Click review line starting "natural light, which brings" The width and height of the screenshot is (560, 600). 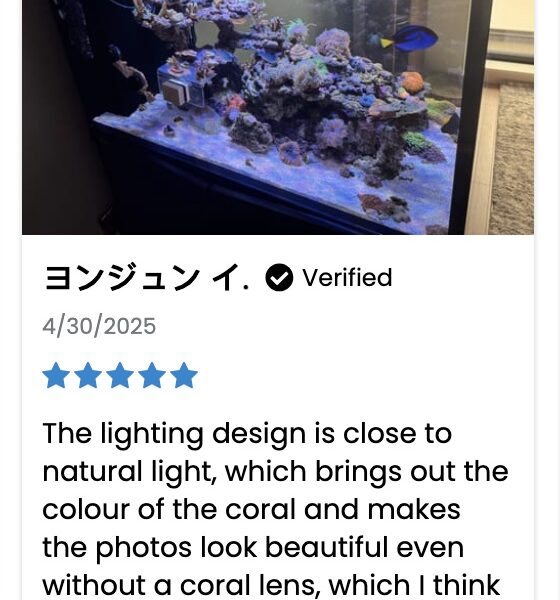[275, 472]
